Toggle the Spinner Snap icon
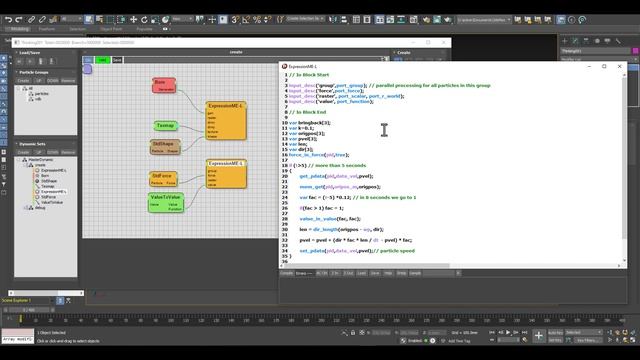Screen dimensions: 640x360 (x=267, y=19)
